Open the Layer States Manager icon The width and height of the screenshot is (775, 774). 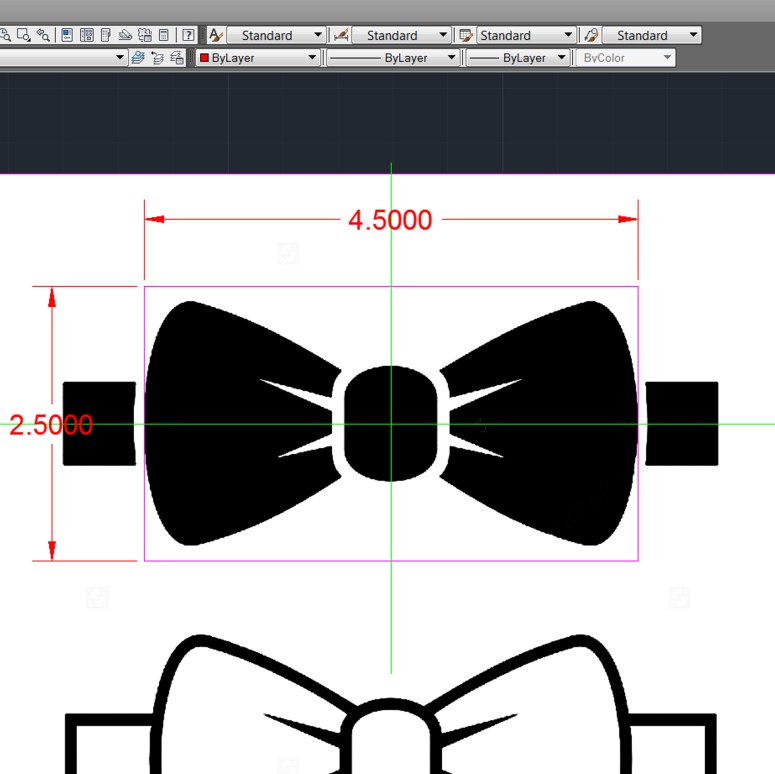[x=176, y=58]
